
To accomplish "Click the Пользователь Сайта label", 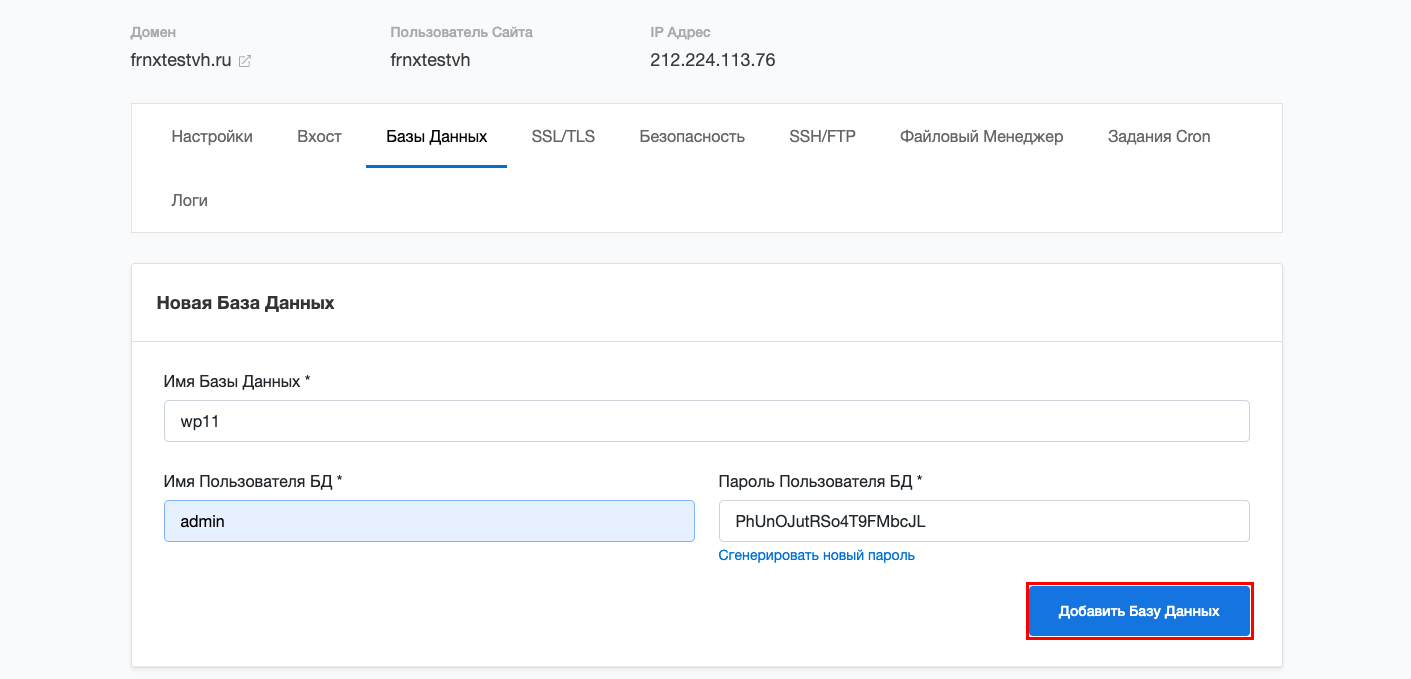I will click(x=461, y=32).
